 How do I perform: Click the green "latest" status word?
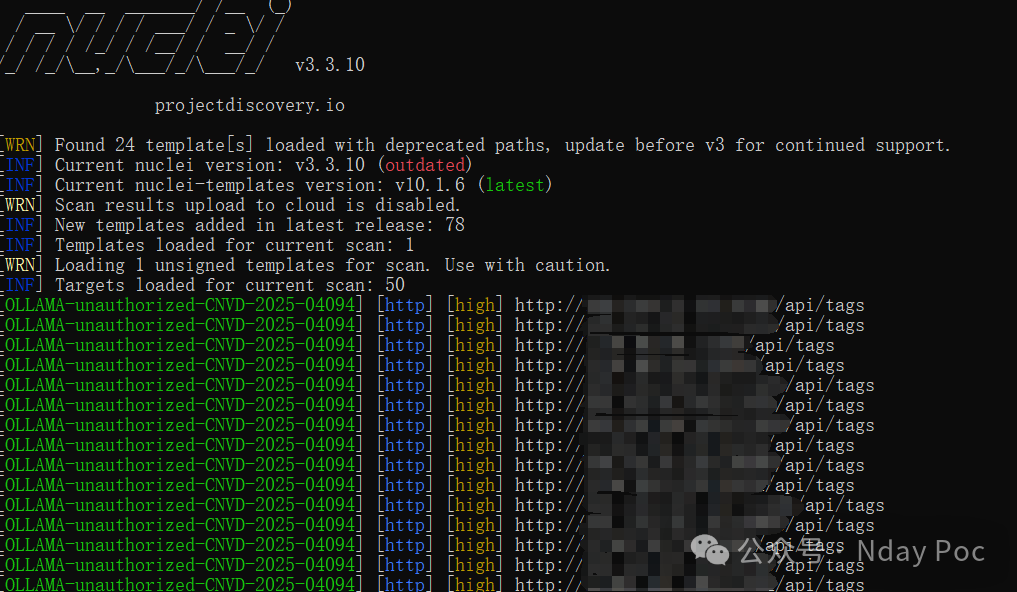tap(515, 185)
